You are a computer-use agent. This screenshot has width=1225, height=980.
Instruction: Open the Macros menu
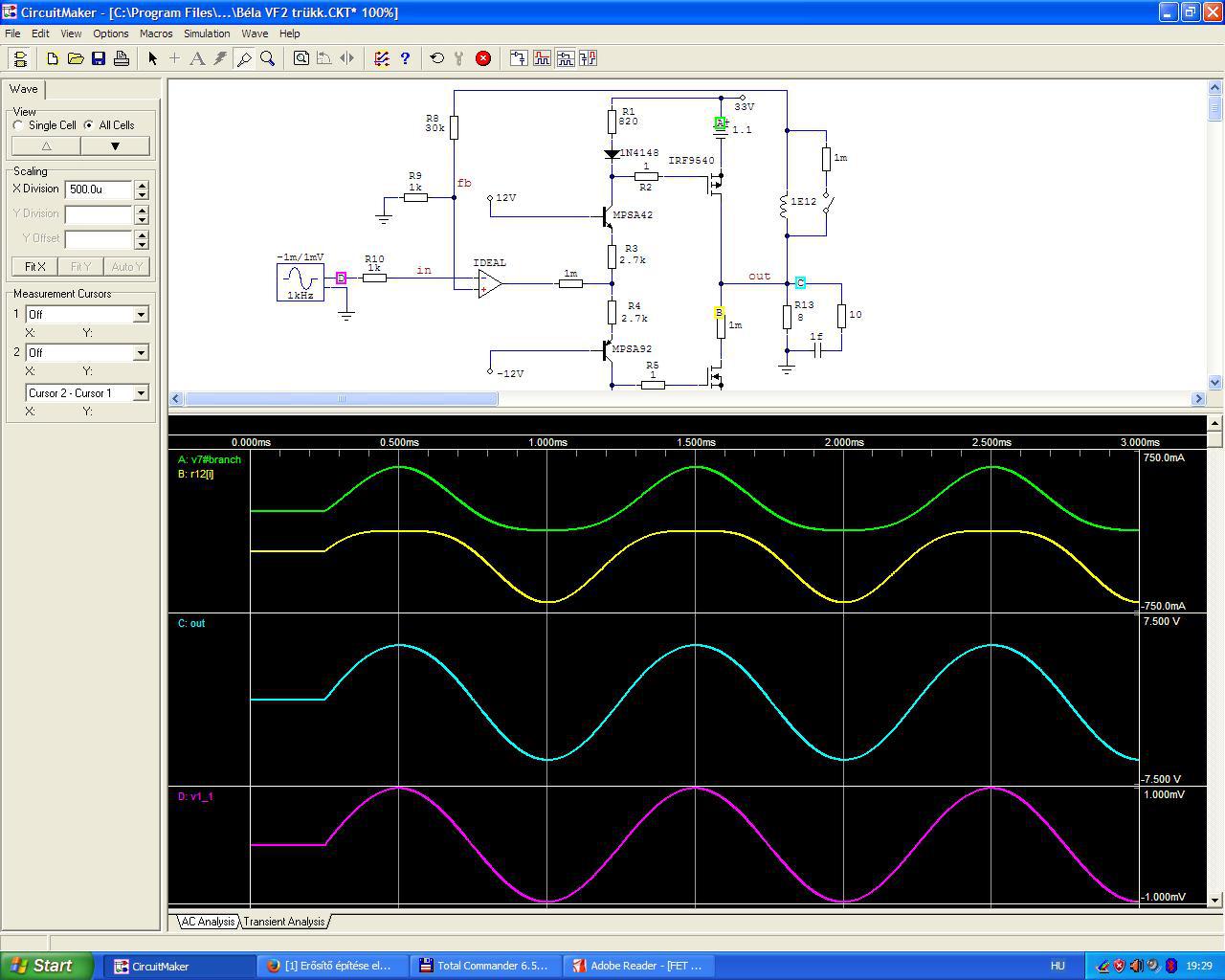point(156,33)
